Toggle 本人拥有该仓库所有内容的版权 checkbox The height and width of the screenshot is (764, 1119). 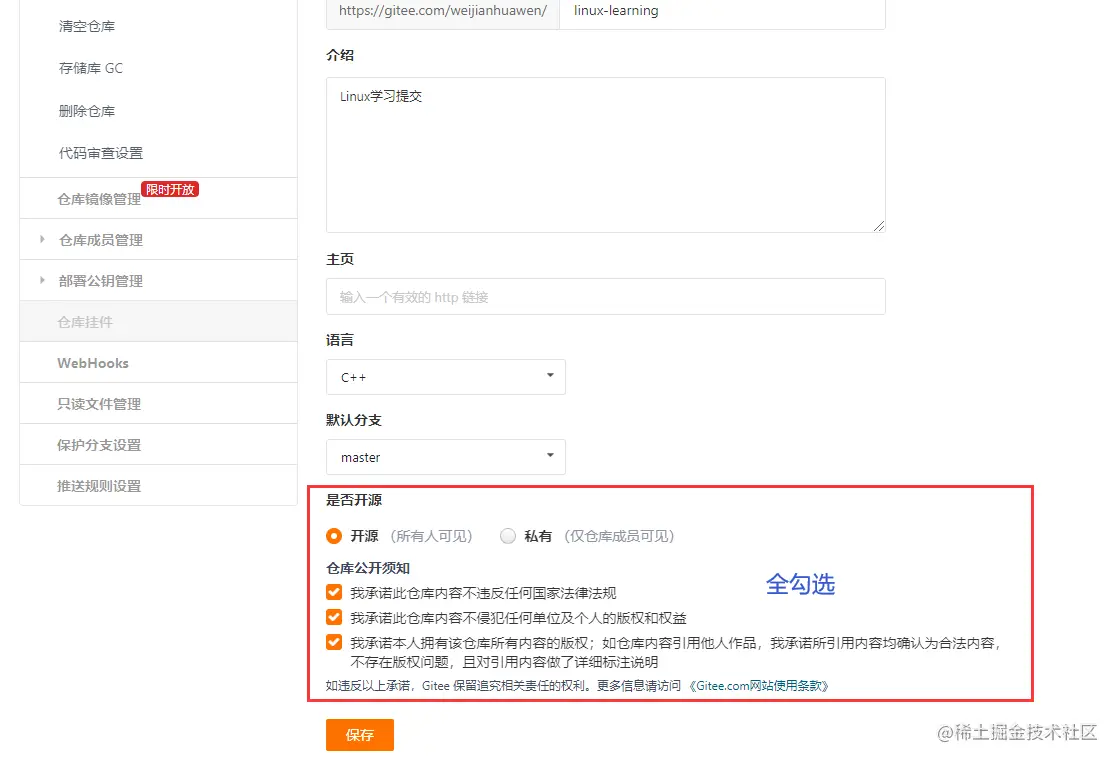click(334, 641)
